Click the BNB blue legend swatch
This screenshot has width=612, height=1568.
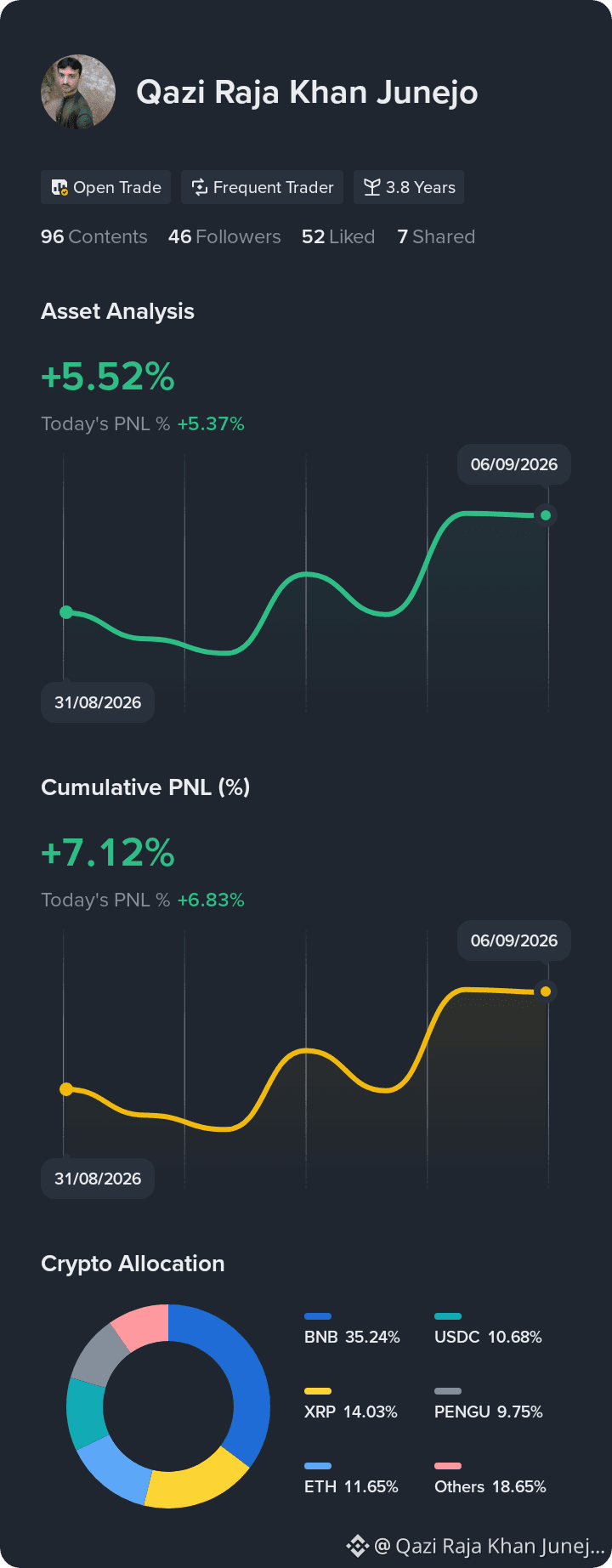pos(318,1316)
